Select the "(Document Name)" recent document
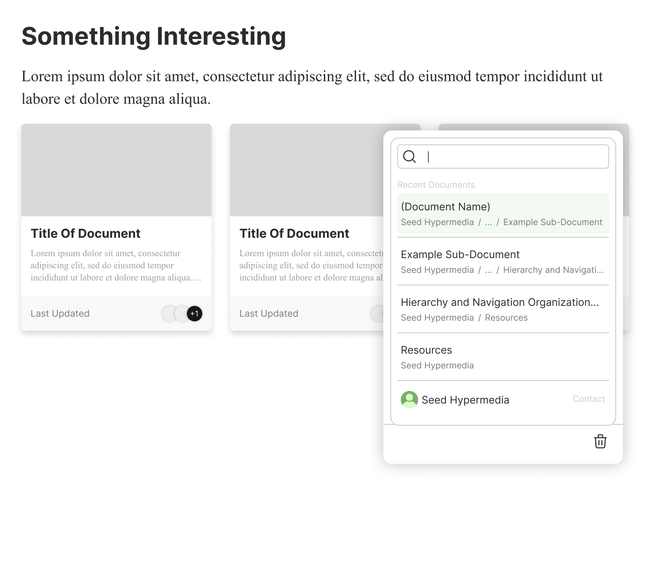The image size is (650, 587). 445,207
